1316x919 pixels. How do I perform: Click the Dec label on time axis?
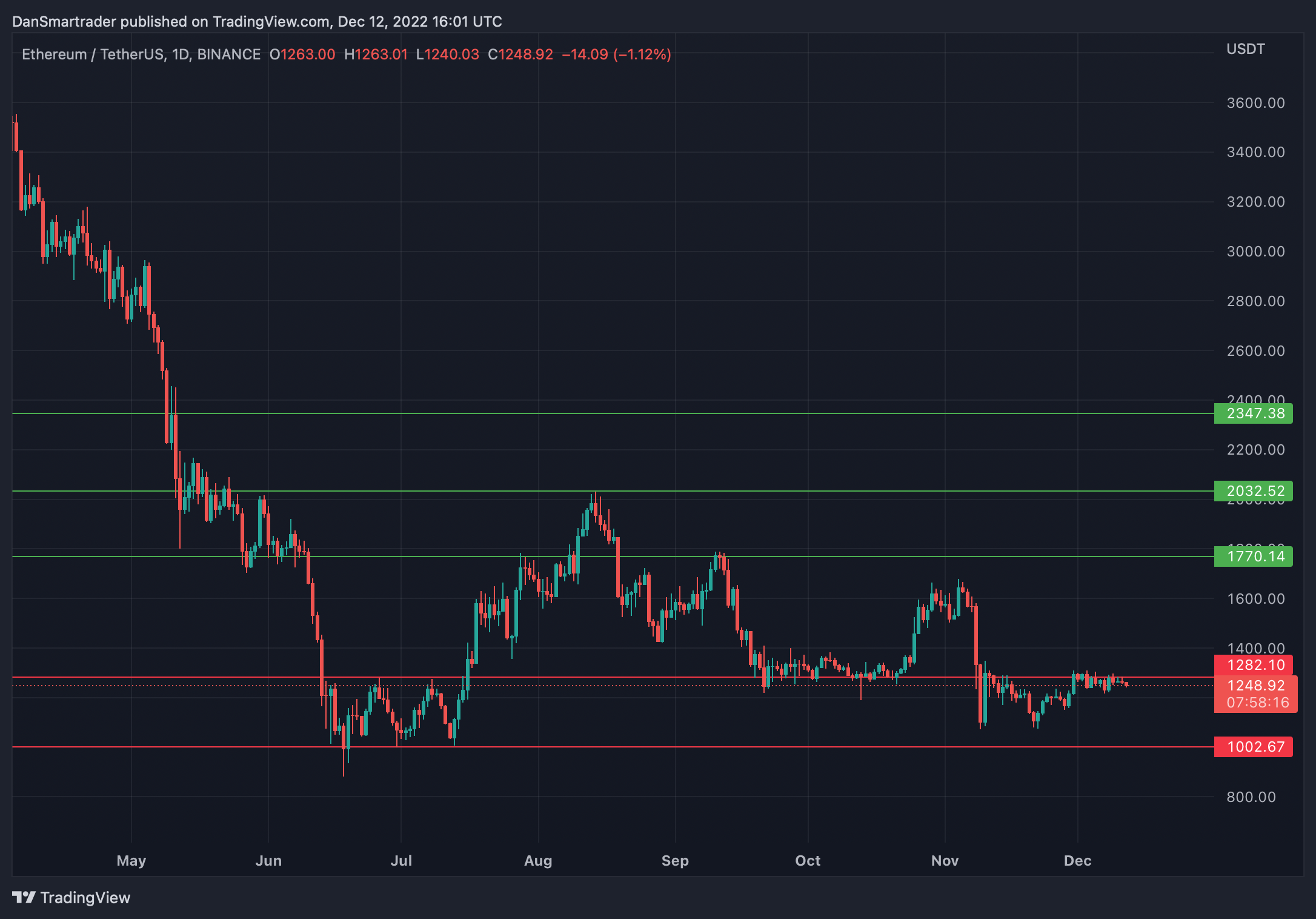pos(1077,861)
